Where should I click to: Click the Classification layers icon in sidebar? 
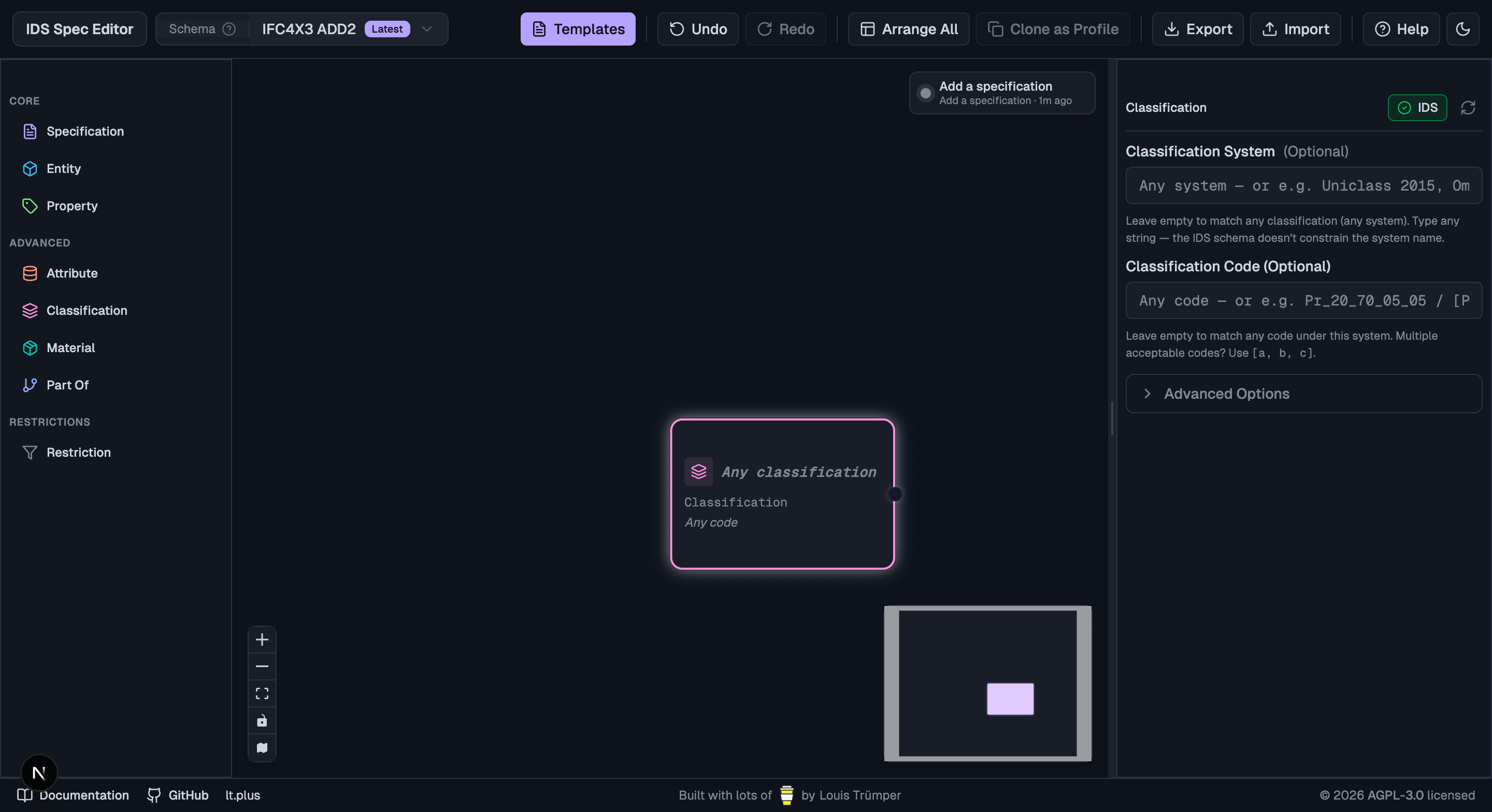[x=30, y=310]
